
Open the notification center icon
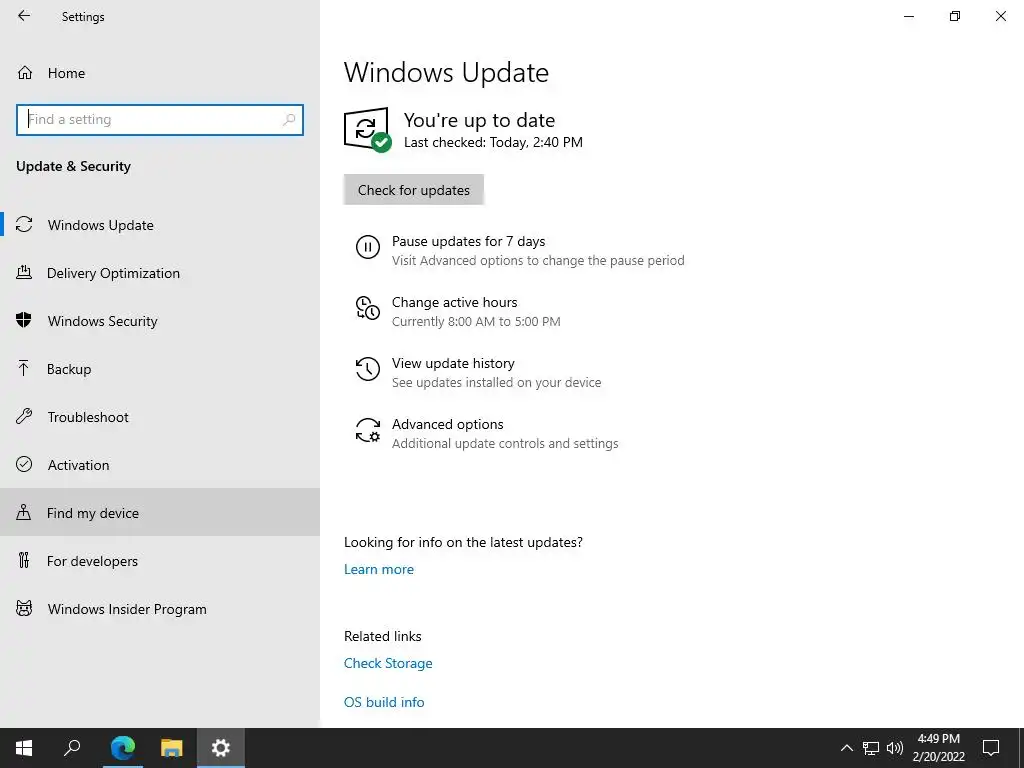click(x=991, y=748)
